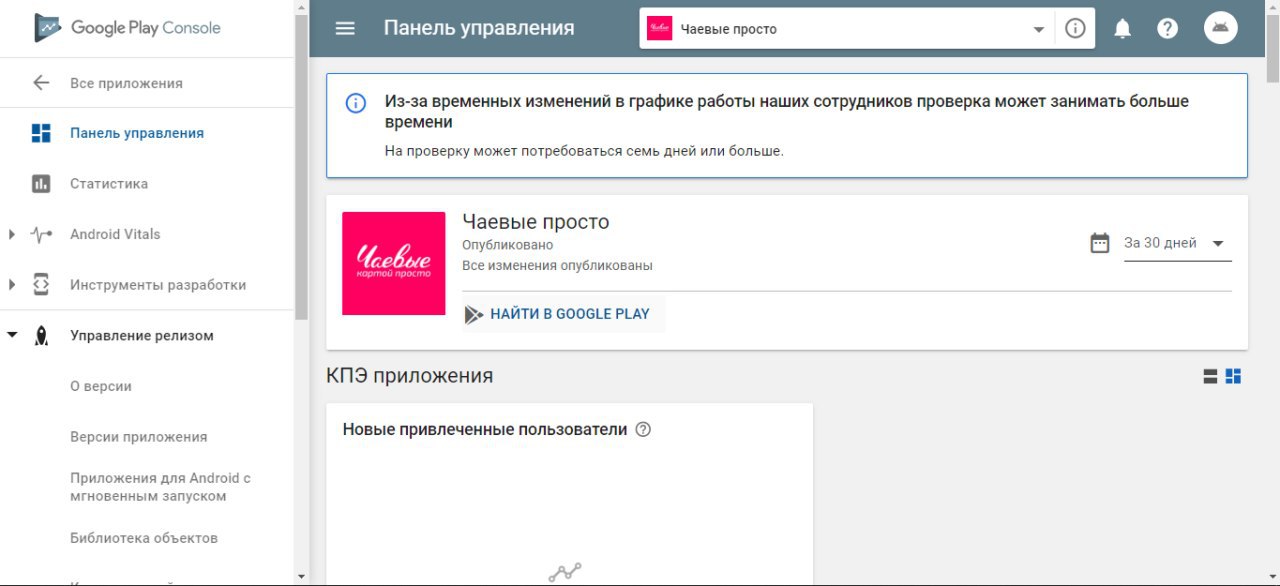Open the hamburger menu in header
Screen dimensions: 1280x586
pyautogui.click(x=345, y=28)
